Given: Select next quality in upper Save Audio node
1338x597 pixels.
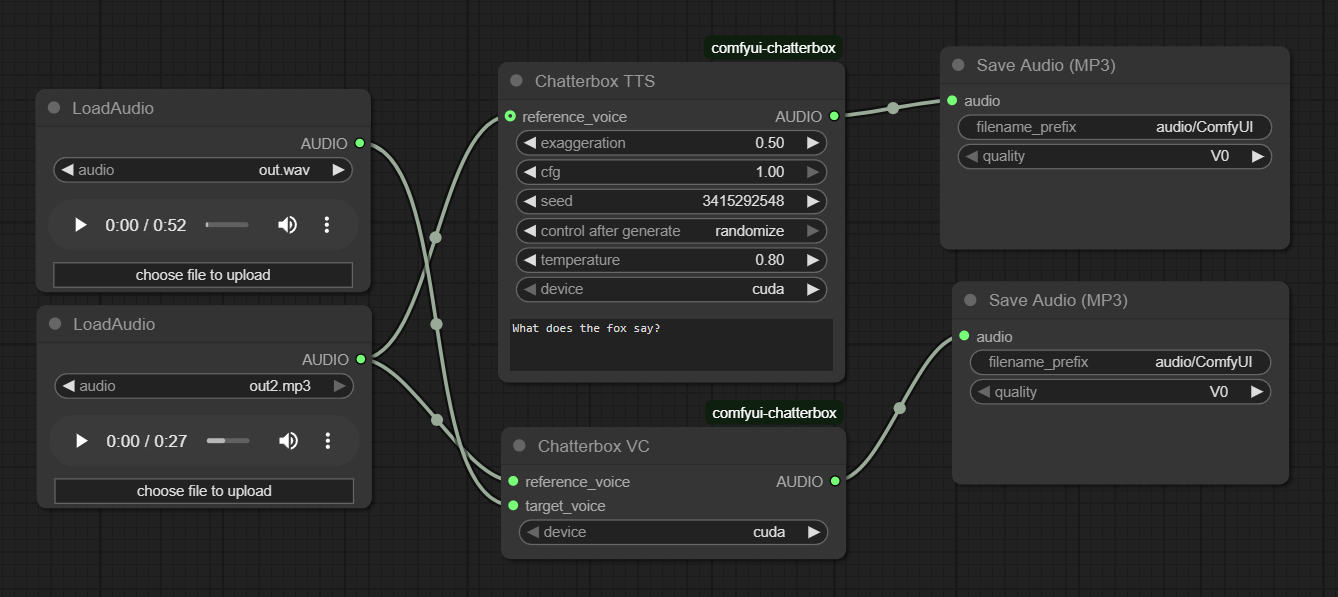Looking at the screenshot, I should tap(1258, 156).
